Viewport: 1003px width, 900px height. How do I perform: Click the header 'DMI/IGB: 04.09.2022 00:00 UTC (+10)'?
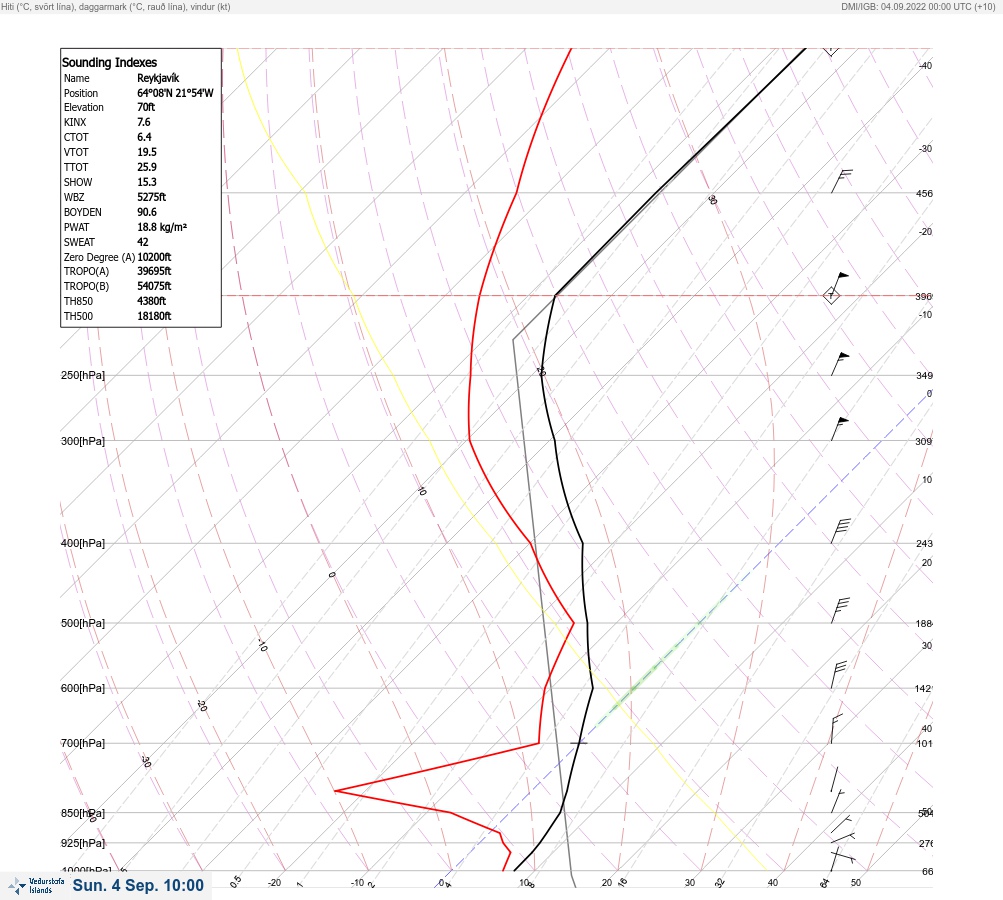click(919, 6)
